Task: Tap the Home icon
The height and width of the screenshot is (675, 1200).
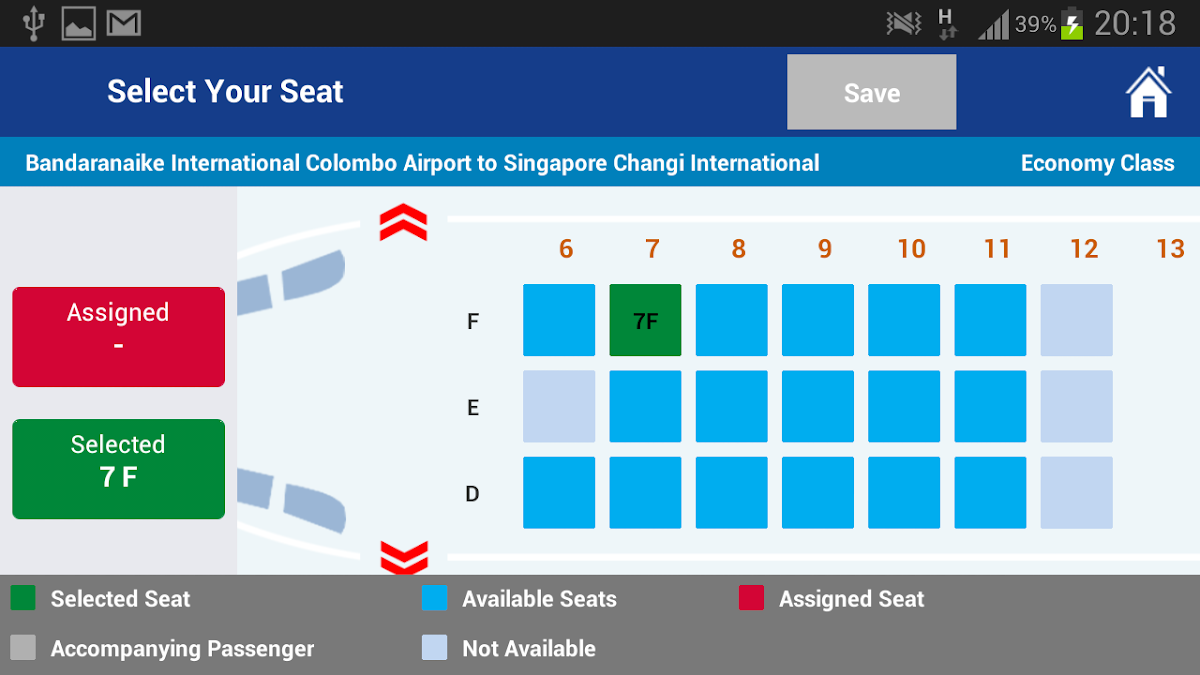Action: (1148, 92)
